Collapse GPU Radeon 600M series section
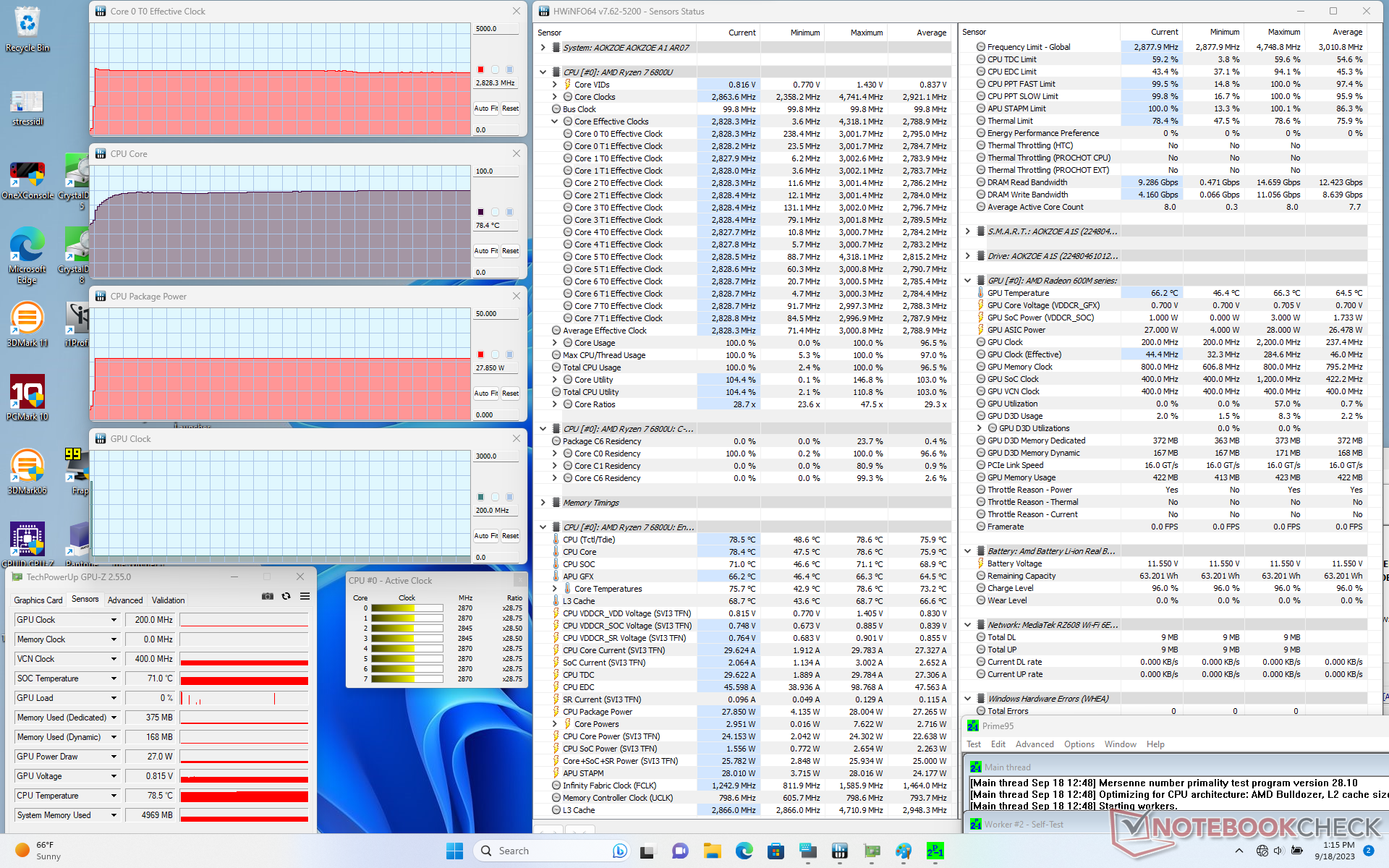The image size is (1389, 868). (x=968, y=281)
